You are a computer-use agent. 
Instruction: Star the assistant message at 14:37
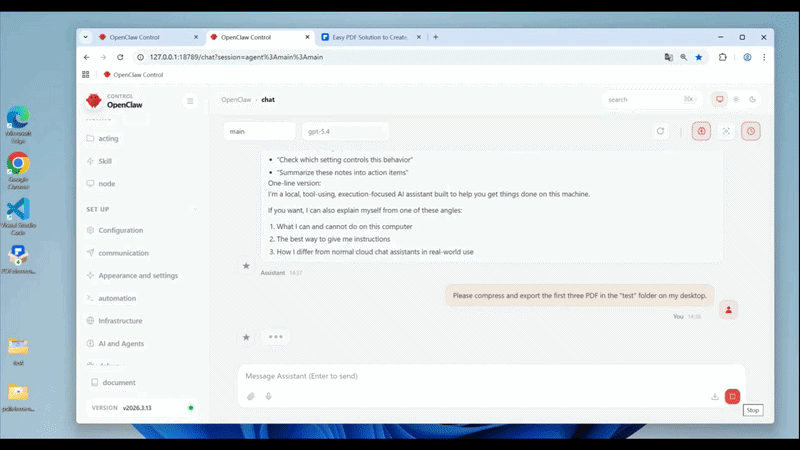click(x=246, y=266)
